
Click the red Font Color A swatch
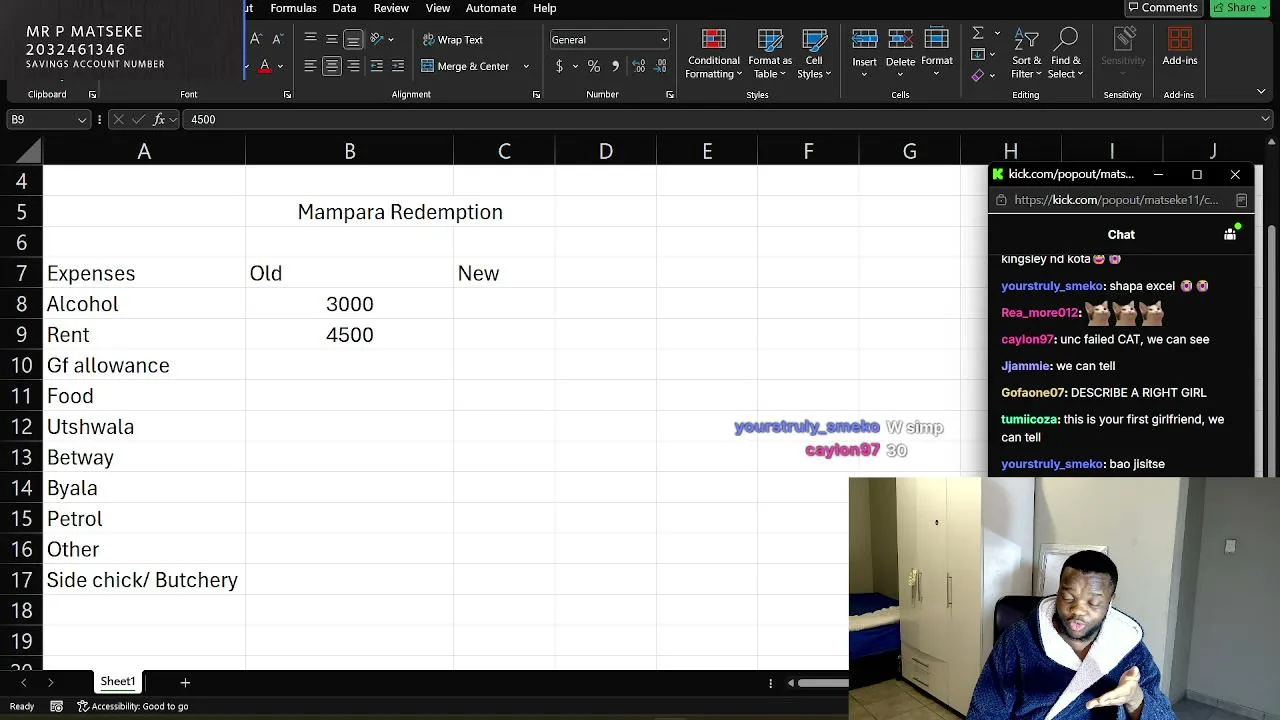coord(264,66)
